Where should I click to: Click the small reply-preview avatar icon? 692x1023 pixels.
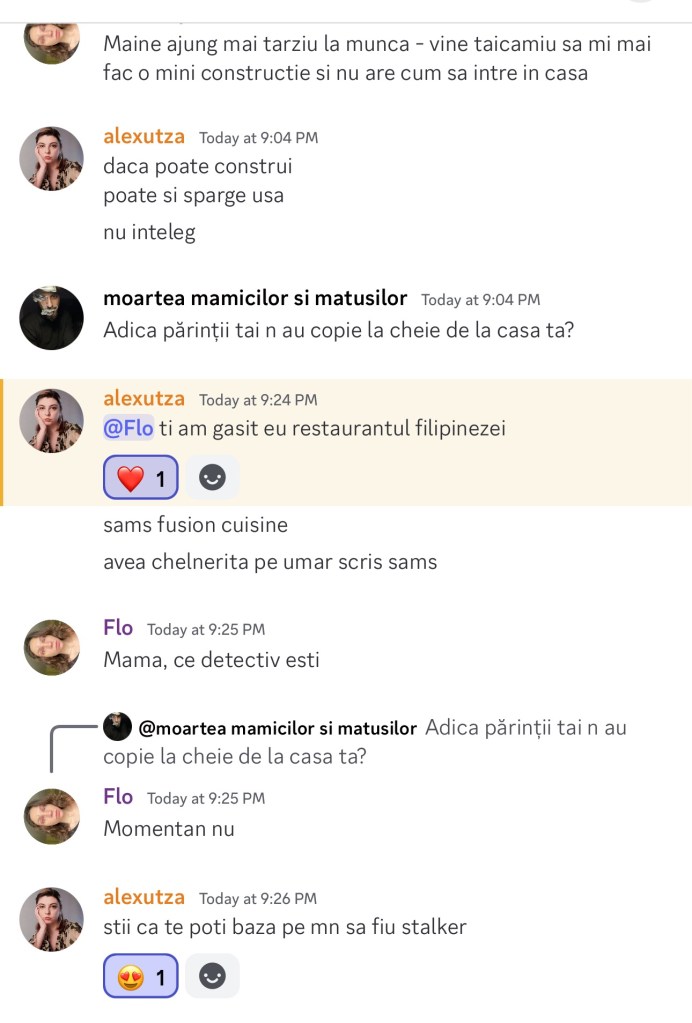(x=118, y=727)
